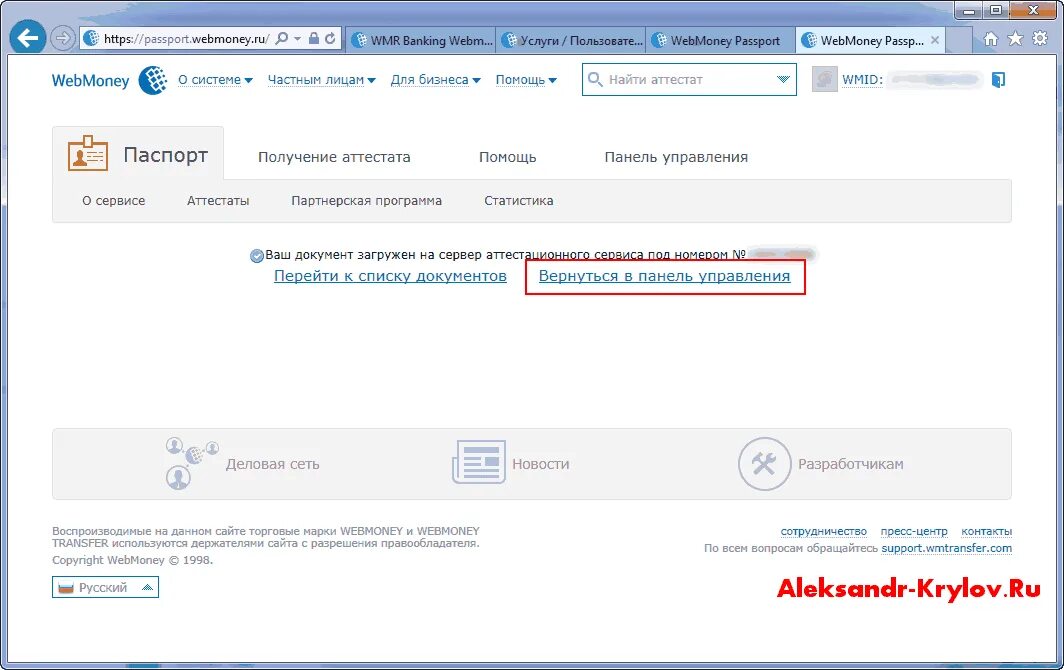
Task: Open browser Tools gear icon
Action: [x=1040, y=39]
